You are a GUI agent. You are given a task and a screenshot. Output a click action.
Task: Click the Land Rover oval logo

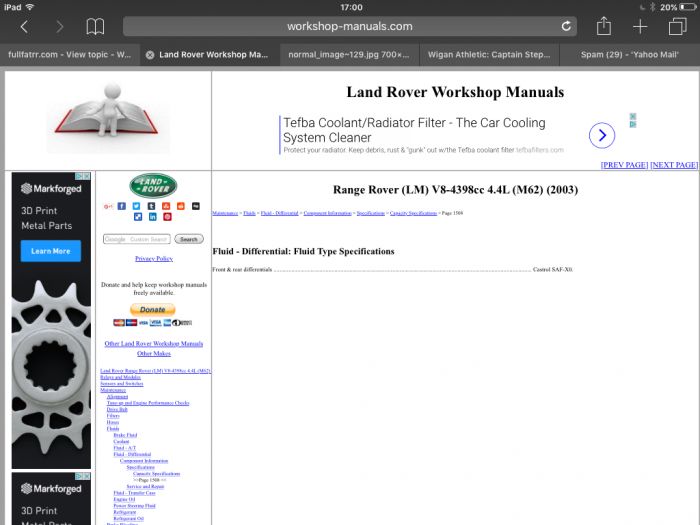pos(153,186)
